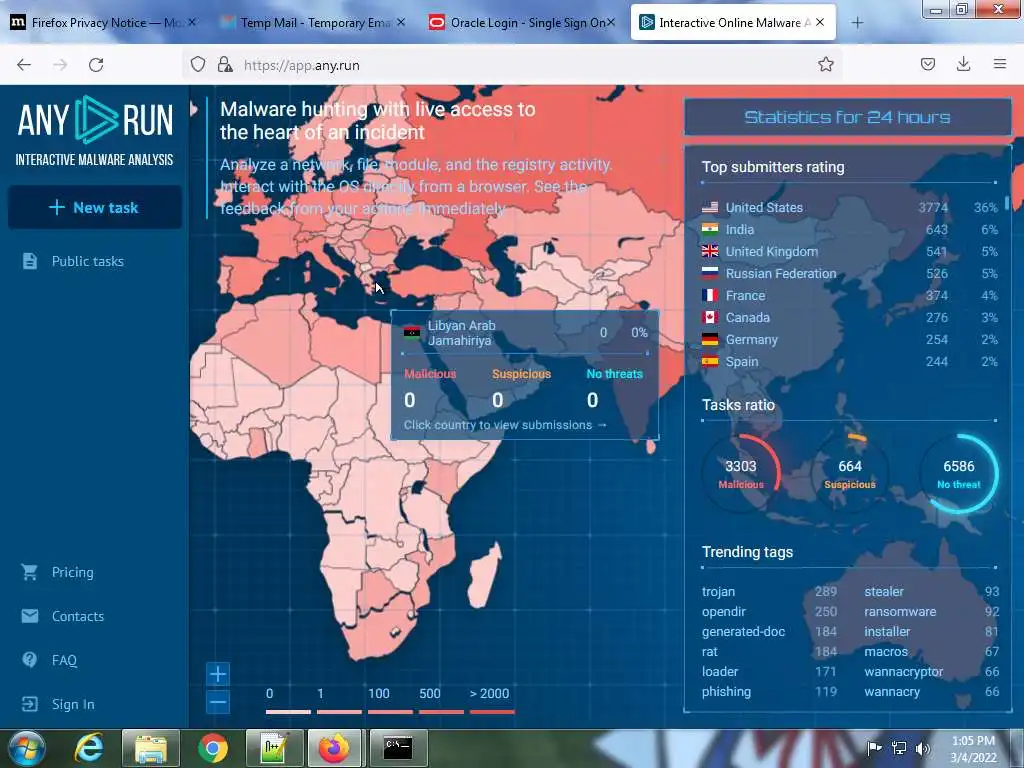
Task: Click the Public tasks document icon
Action: (30, 261)
